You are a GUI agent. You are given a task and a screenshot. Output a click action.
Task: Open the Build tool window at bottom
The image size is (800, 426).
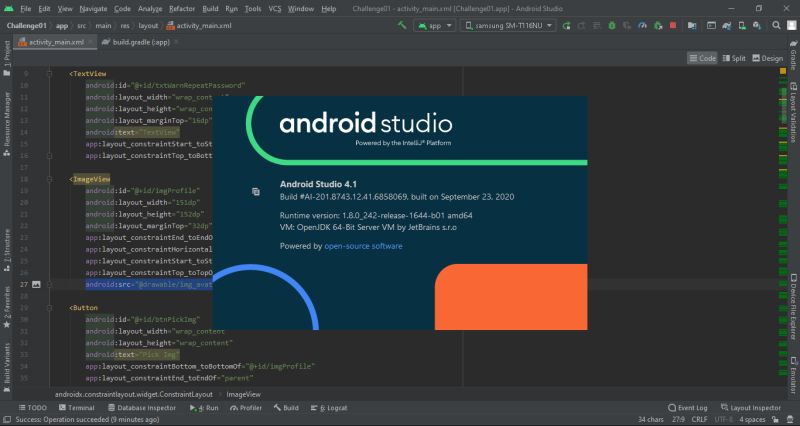(286, 408)
